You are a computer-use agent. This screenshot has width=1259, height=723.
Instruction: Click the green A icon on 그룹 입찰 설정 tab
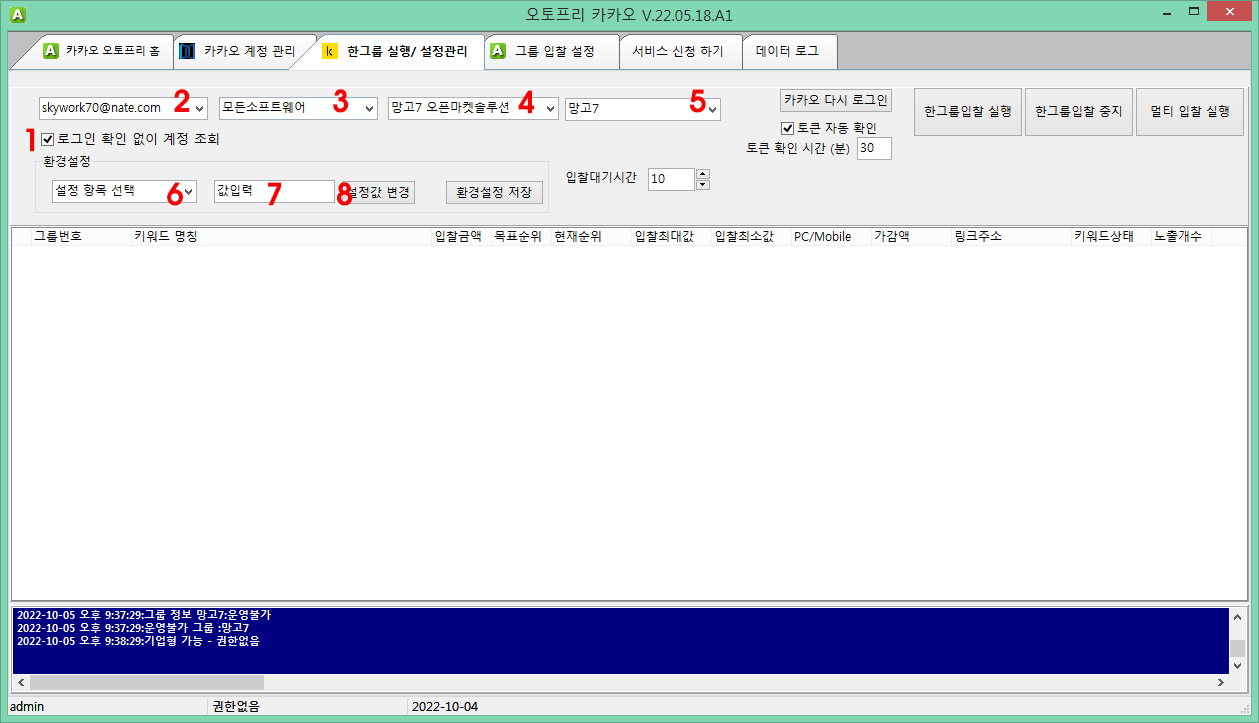[x=496, y=49]
